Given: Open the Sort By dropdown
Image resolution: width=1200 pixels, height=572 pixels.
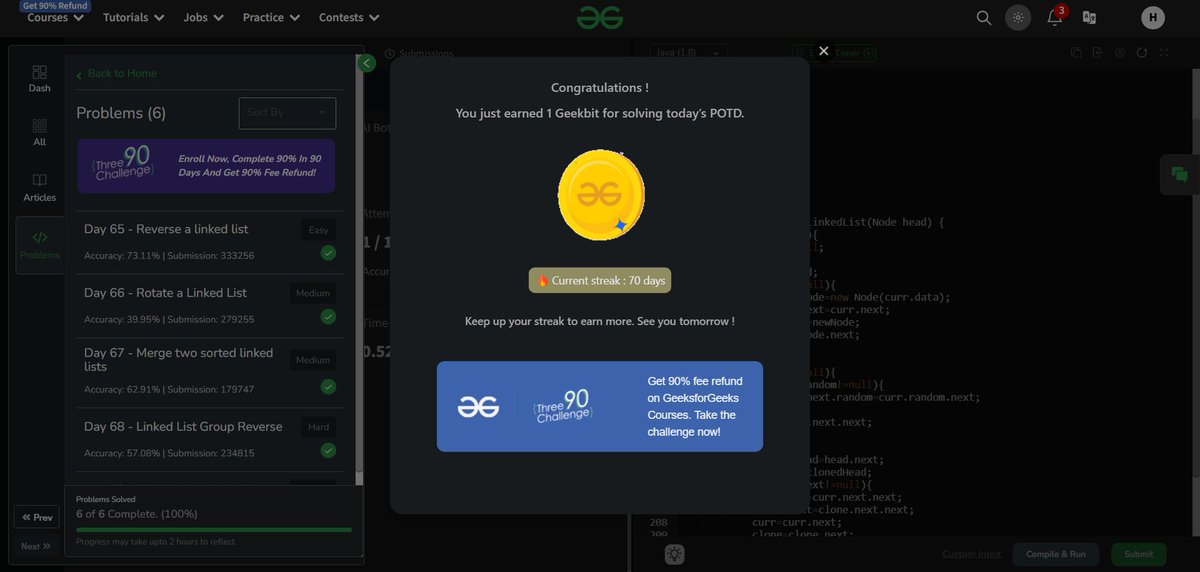Looking at the screenshot, I should coord(287,112).
